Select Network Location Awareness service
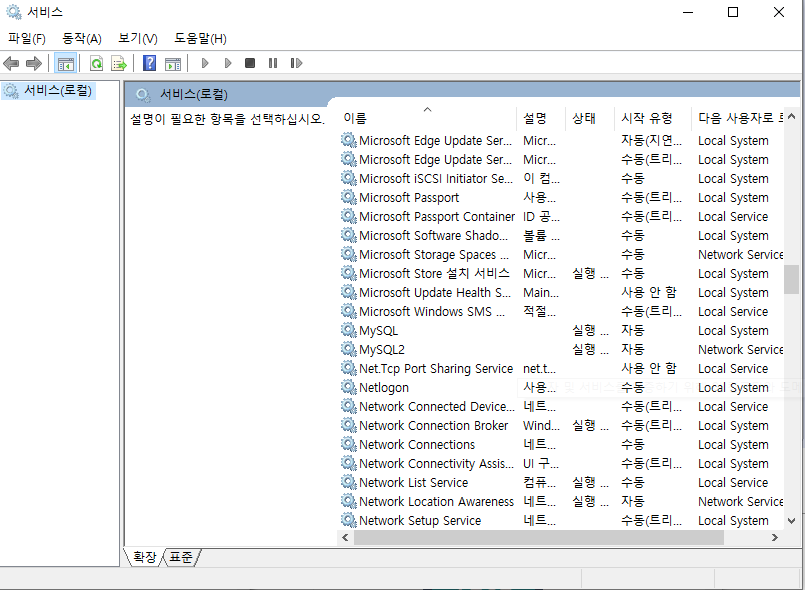 pyautogui.click(x=561, y=502)
